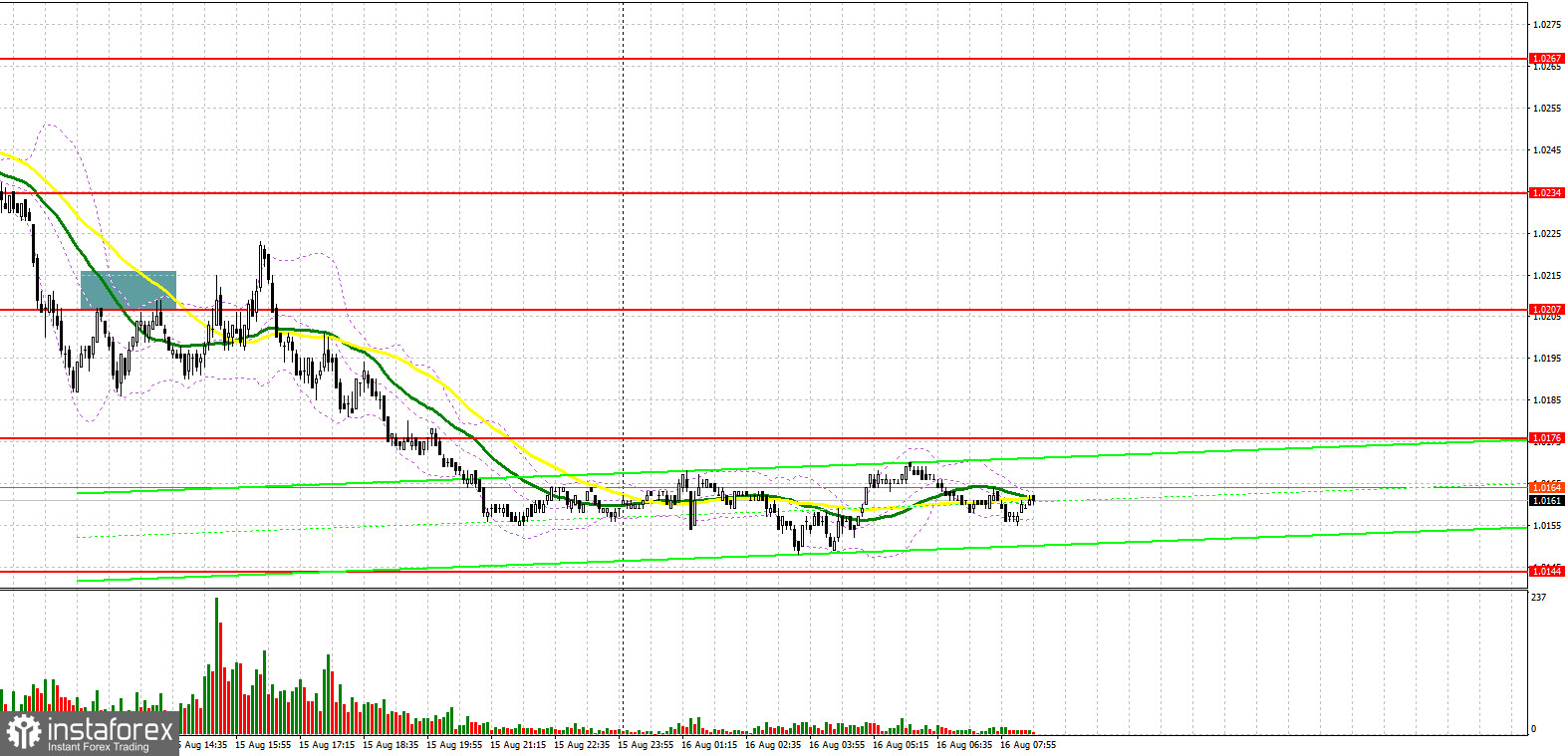Click the 1.0185 price axis label
Image resolution: width=1568 pixels, height=756 pixels.
click(1547, 400)
